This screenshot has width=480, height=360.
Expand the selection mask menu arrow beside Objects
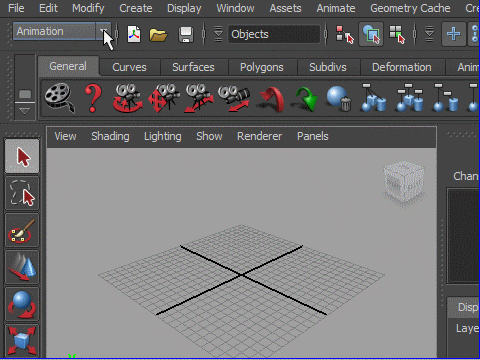(218, 34)
